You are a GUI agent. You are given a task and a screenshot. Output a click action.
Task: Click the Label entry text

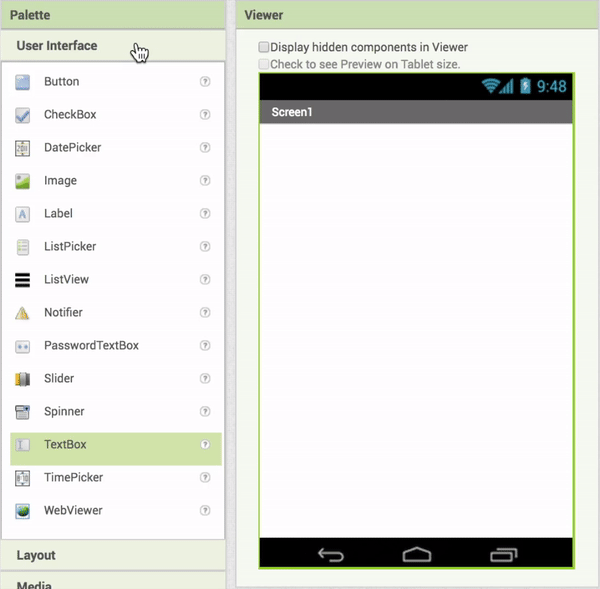coord(58,213)
